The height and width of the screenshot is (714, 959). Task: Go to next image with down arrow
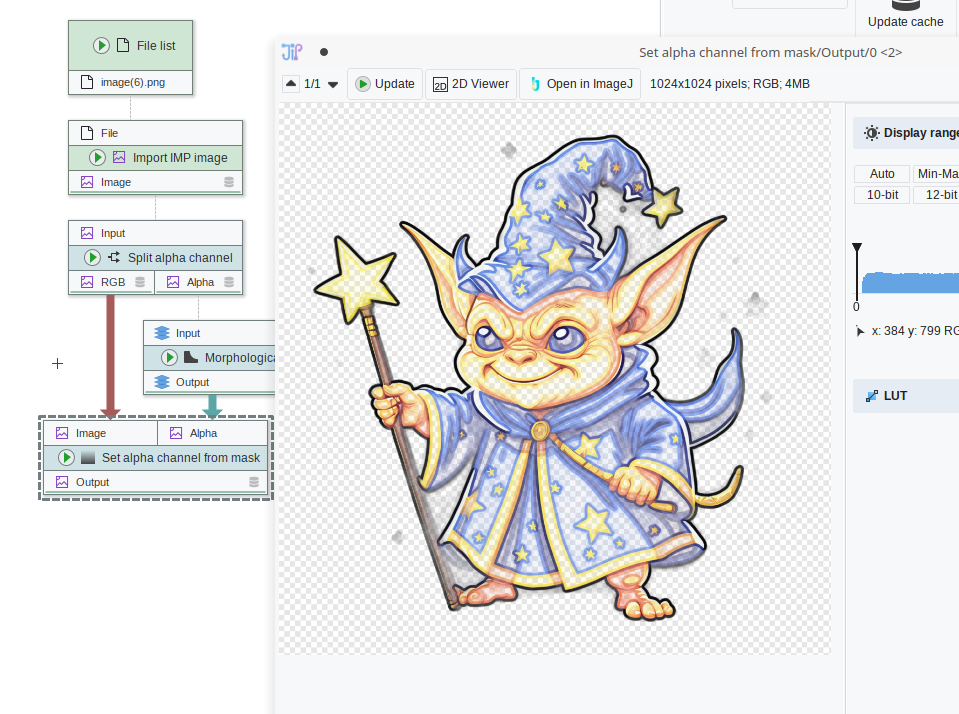[x=333, y=84]
